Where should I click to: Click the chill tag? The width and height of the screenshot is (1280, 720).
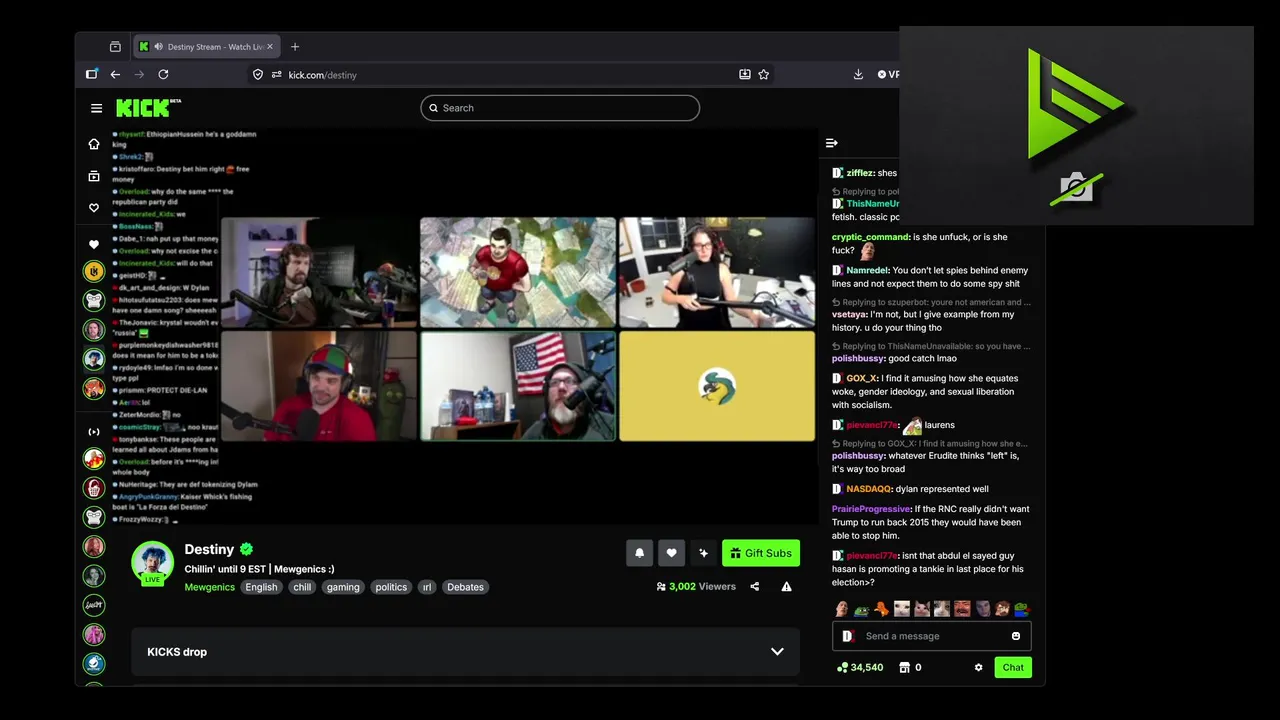(x=302, y=587)
